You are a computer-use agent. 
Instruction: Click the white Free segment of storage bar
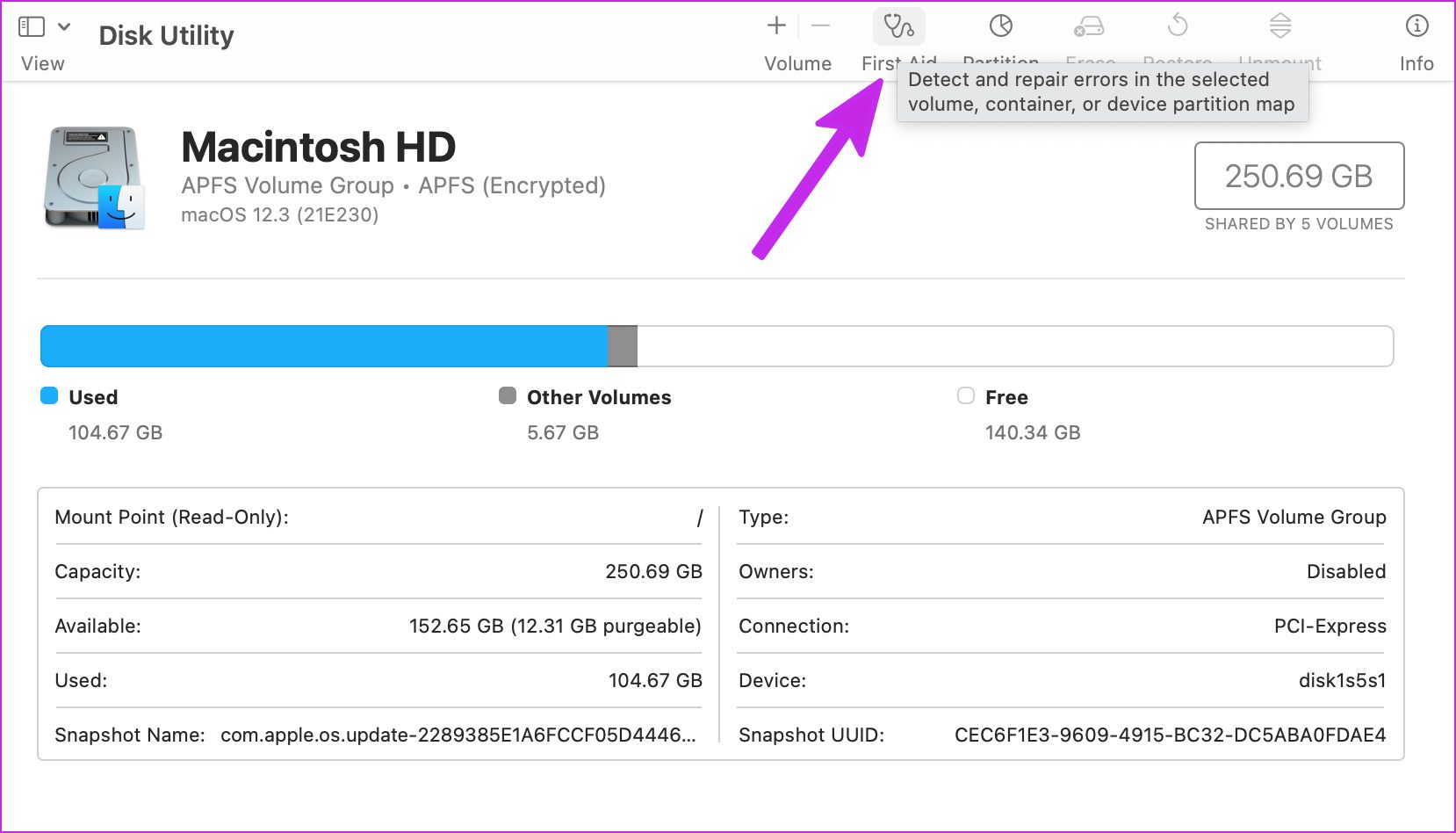pos(1015,346)
